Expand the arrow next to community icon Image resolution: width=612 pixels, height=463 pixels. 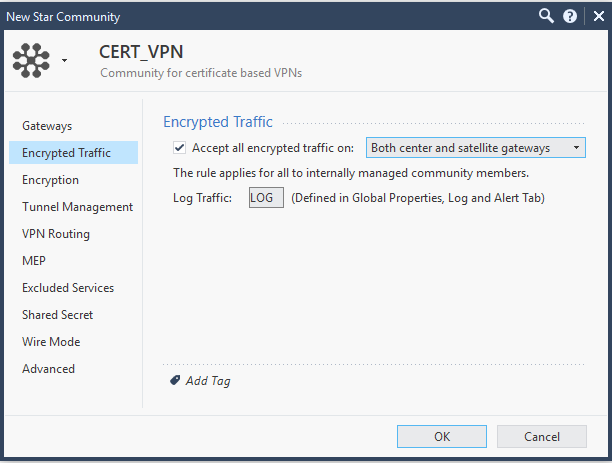point(65,61)
